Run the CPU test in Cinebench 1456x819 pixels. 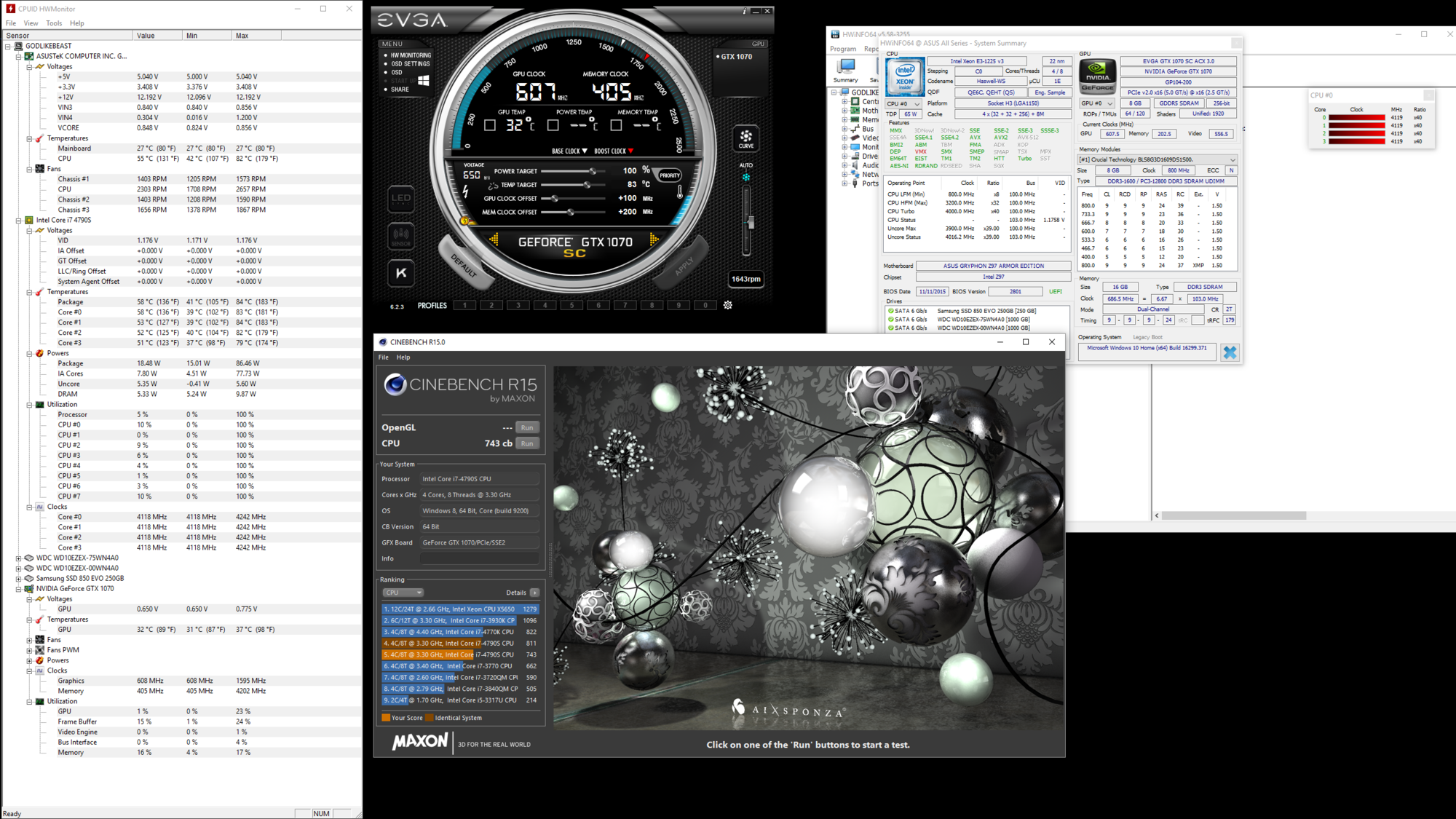click(527, 443)
